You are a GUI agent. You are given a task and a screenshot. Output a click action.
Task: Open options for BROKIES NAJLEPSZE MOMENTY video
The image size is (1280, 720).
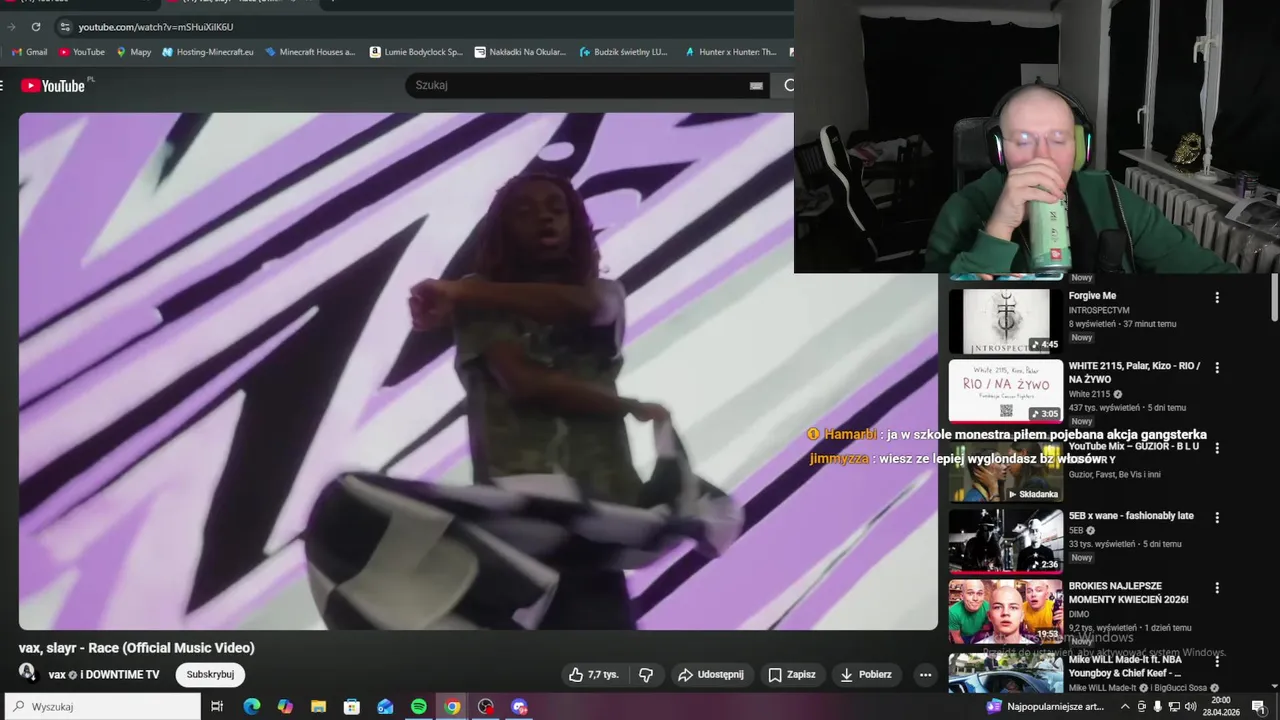[1217, 588]
